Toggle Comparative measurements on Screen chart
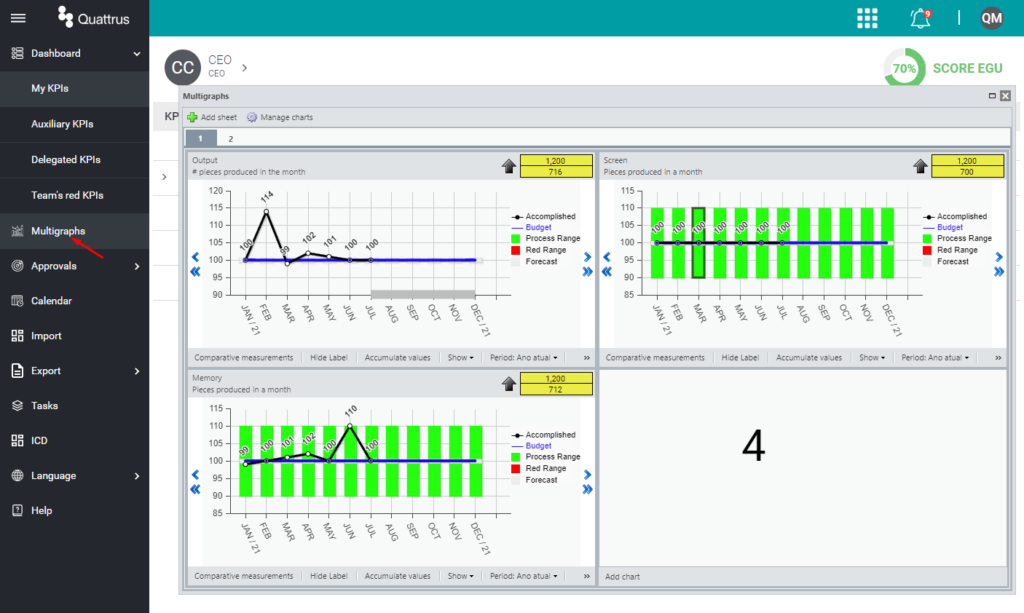1024x613 pixels. (x=655, y=358)
